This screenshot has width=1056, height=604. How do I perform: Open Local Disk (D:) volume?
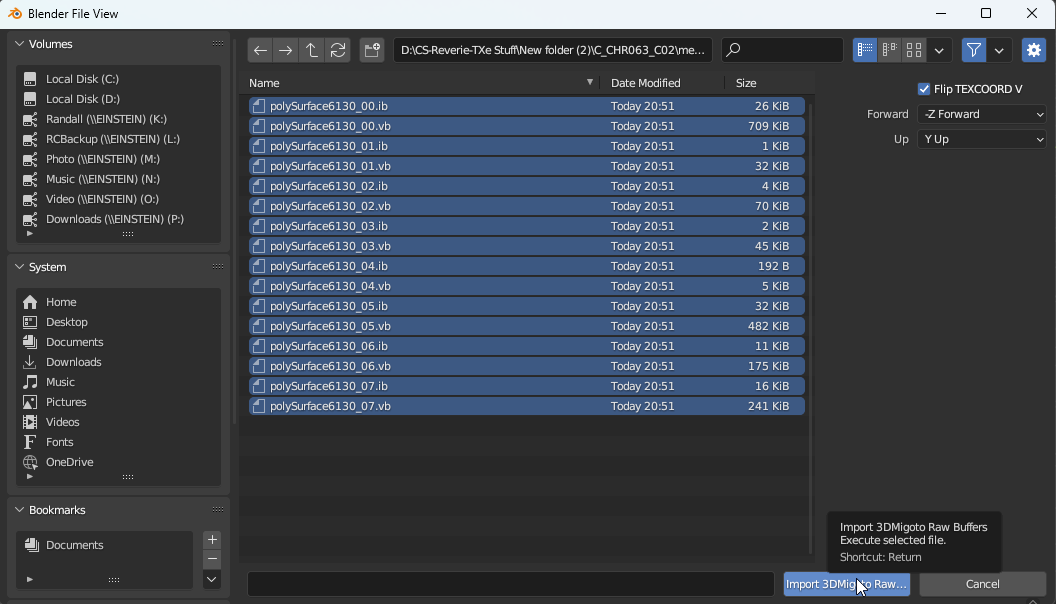point(119,99)
